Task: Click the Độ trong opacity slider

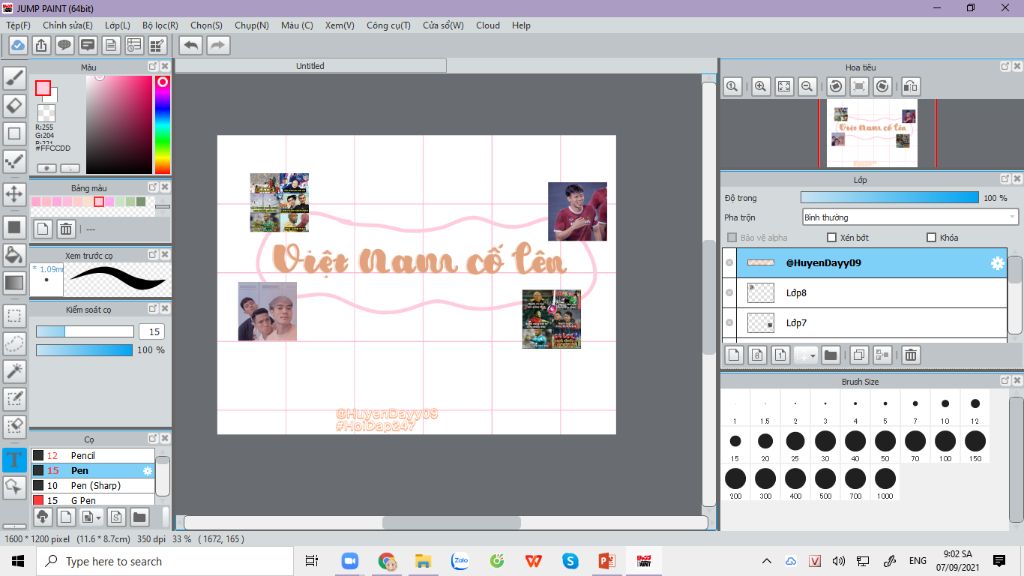Action: pyautogui.click(x=889, y=197)
